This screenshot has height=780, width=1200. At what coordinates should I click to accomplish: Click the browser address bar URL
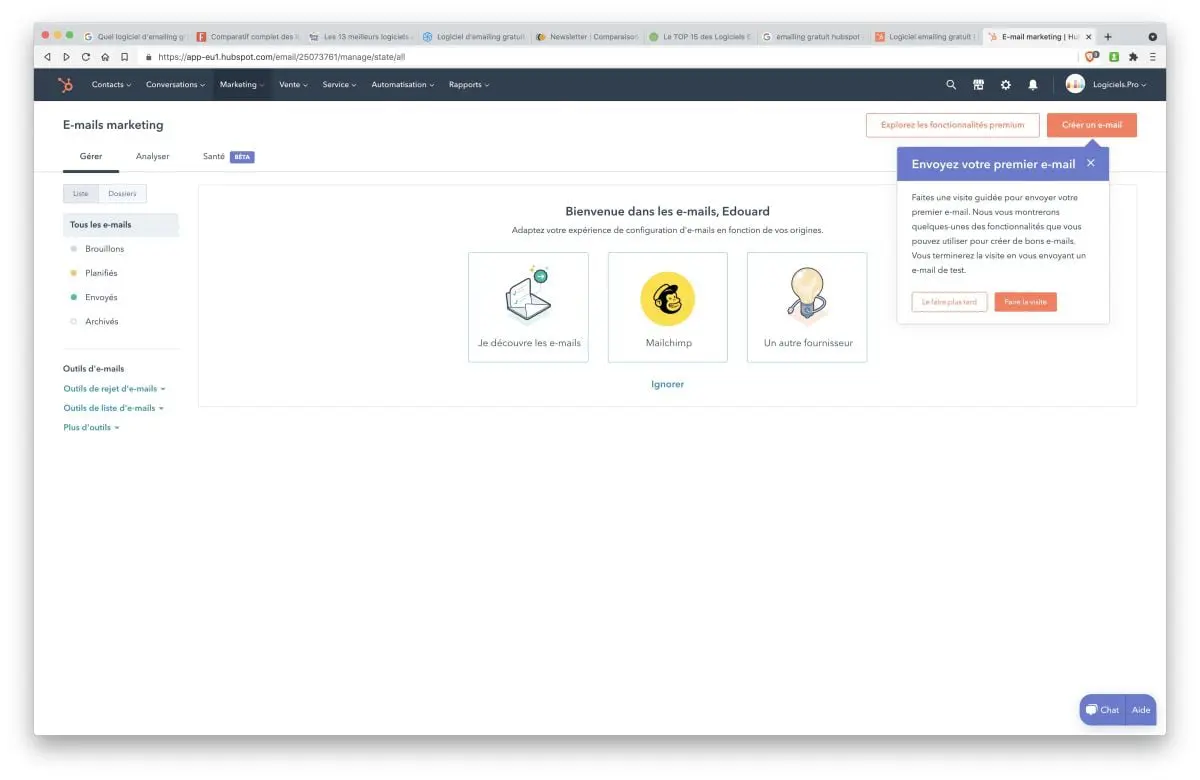click(281, 57)
